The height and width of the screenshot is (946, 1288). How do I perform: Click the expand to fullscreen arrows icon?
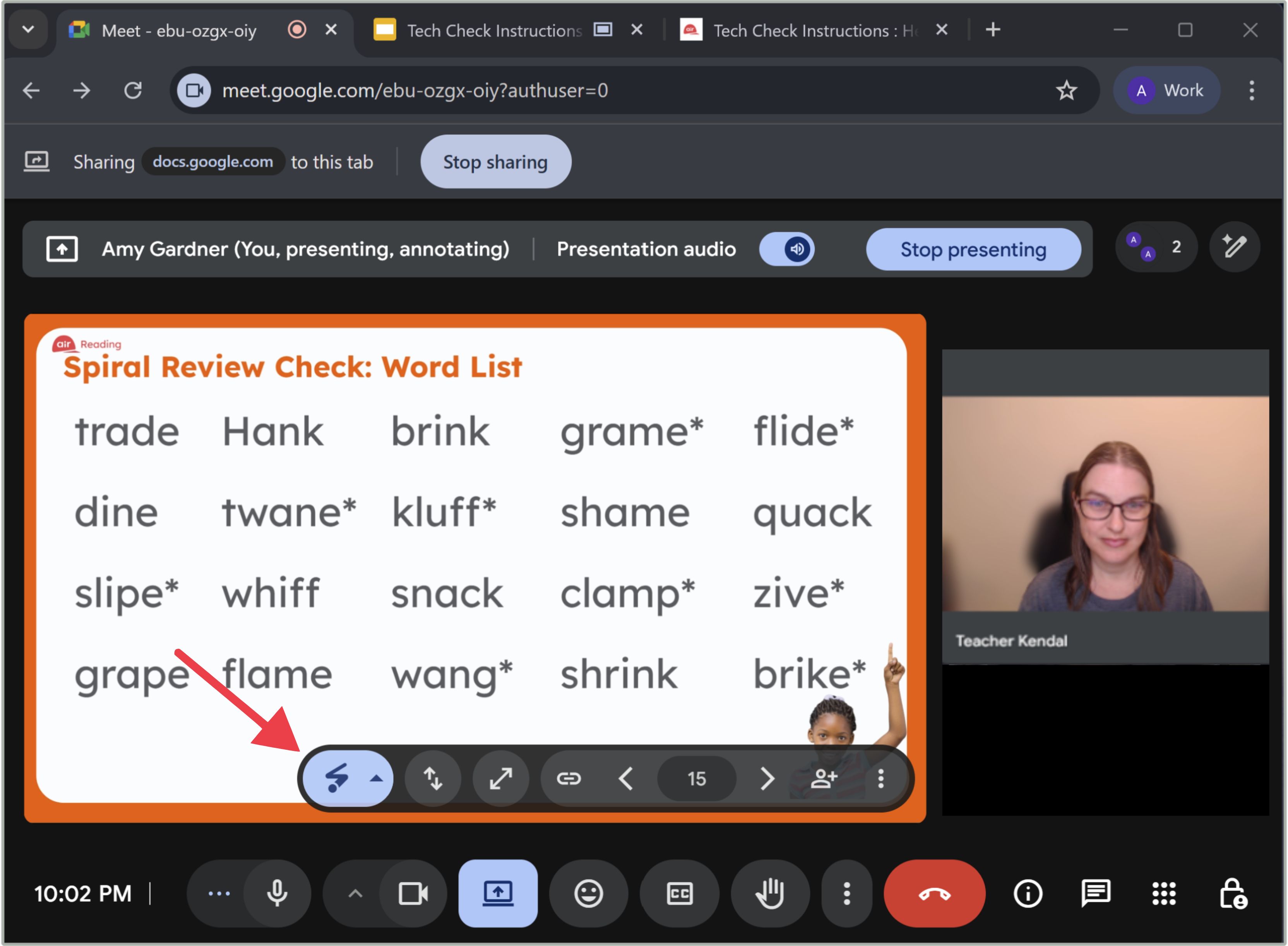coord(500,778)
